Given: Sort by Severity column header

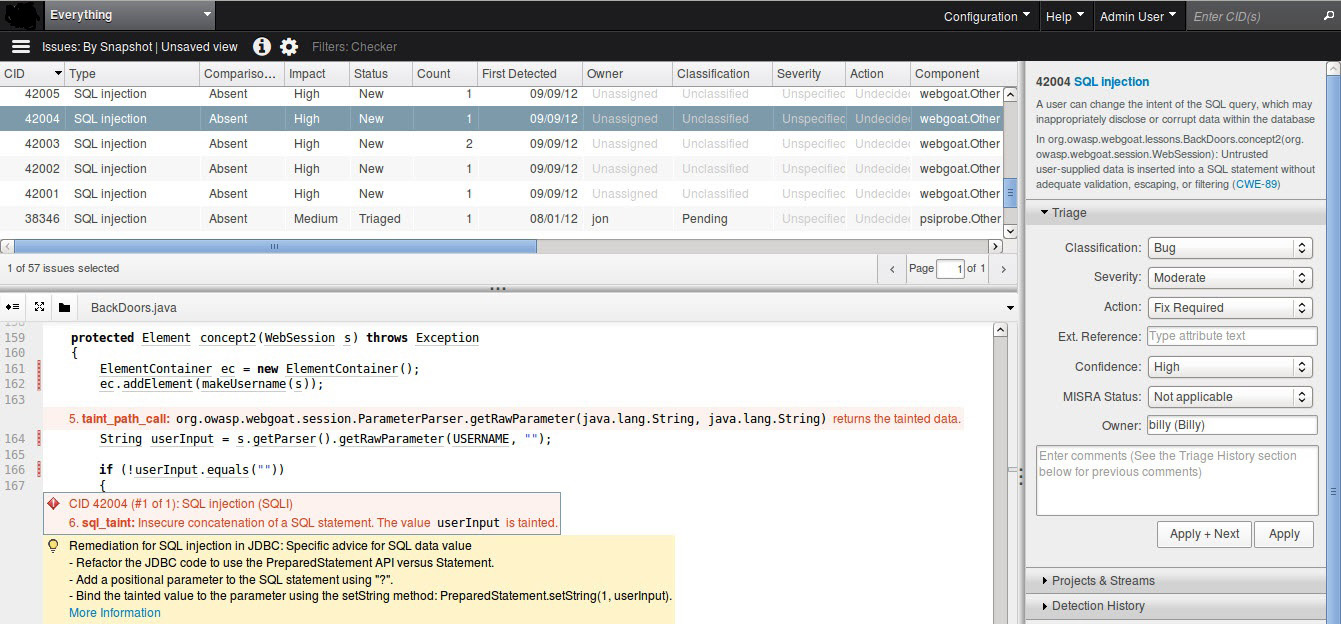Looking at the screenshot, I should pos(808,74).
